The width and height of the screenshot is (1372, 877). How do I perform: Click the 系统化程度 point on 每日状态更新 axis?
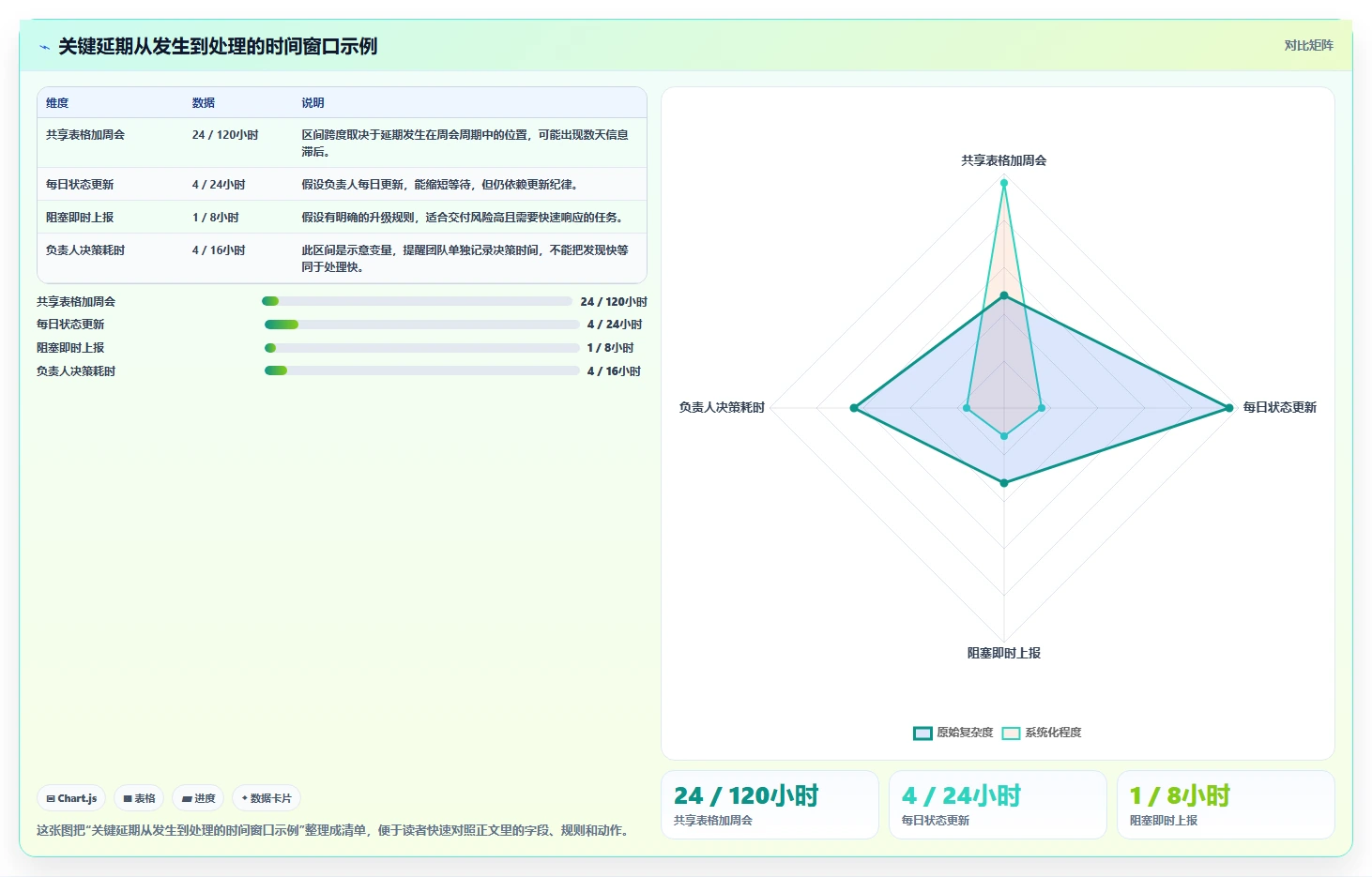pos(1042,408)
